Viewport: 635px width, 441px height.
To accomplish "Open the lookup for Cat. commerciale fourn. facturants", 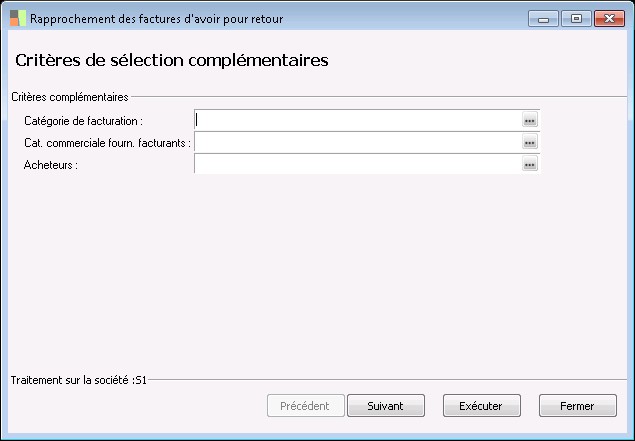I will point(530,142).
